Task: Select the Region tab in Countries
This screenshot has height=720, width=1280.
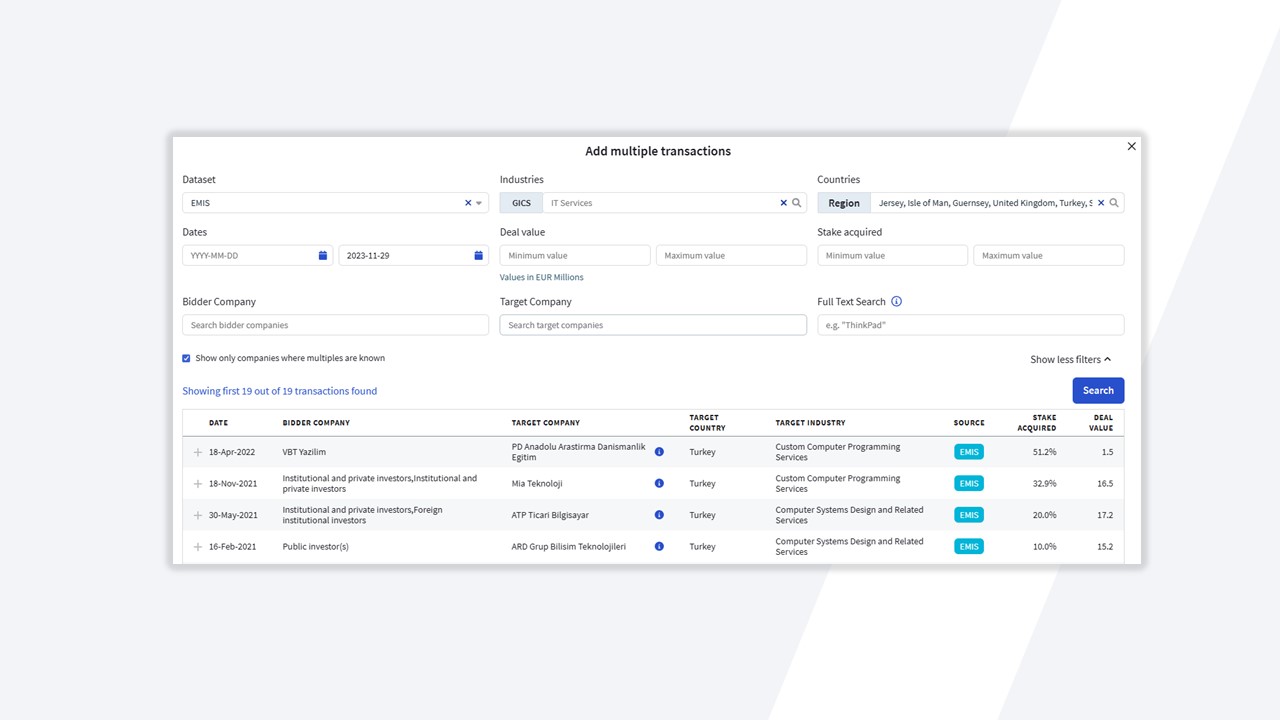Action: [843, 203]
